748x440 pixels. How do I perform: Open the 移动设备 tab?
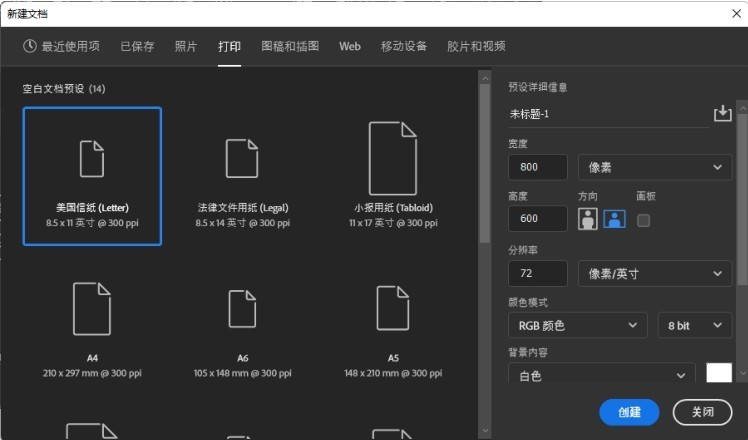pyautogui.click(x=403, y=46)
